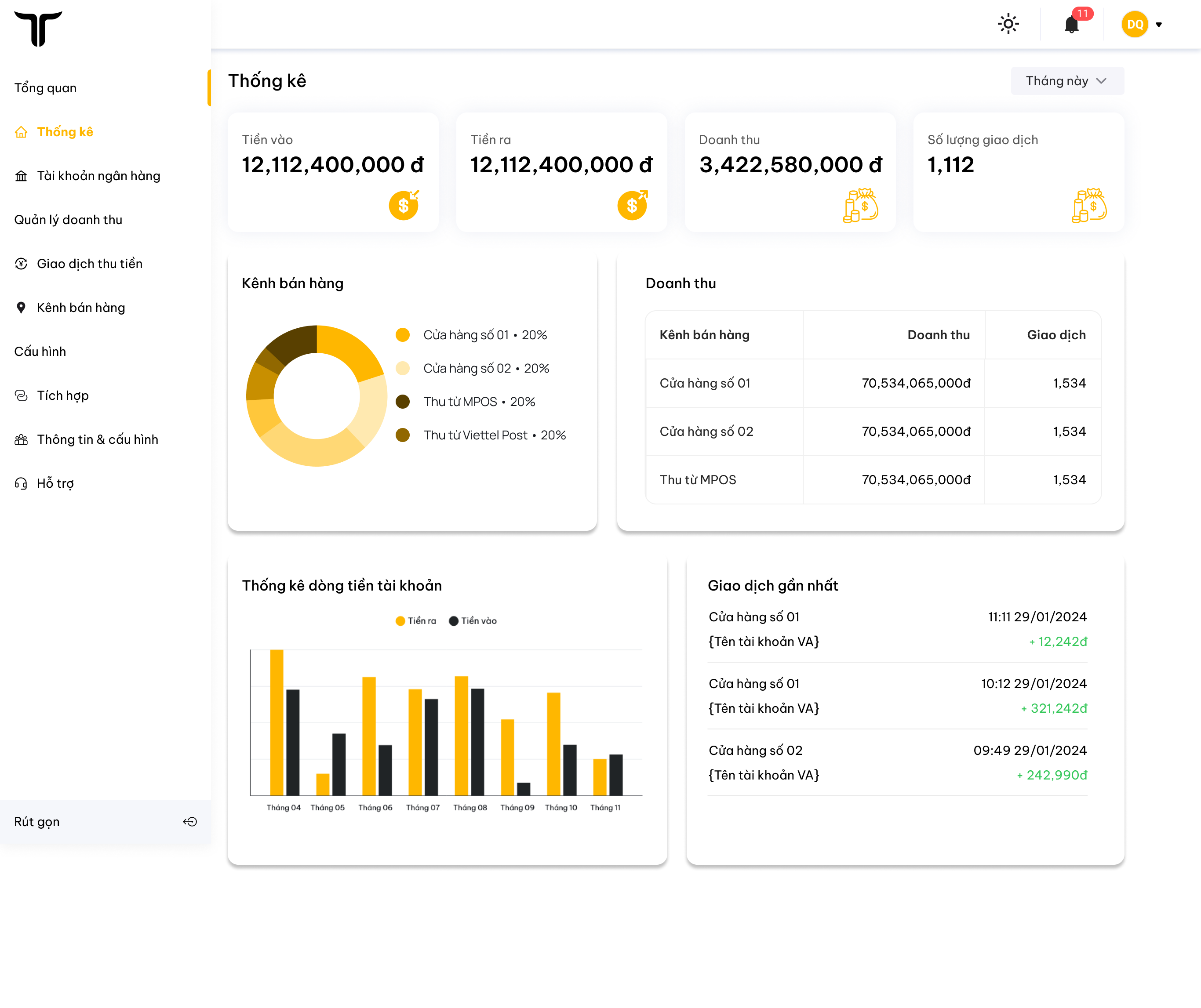Toggle Tiền ra legend in bar chart
Screen dimensions: 1201x1008
(416, 621)
